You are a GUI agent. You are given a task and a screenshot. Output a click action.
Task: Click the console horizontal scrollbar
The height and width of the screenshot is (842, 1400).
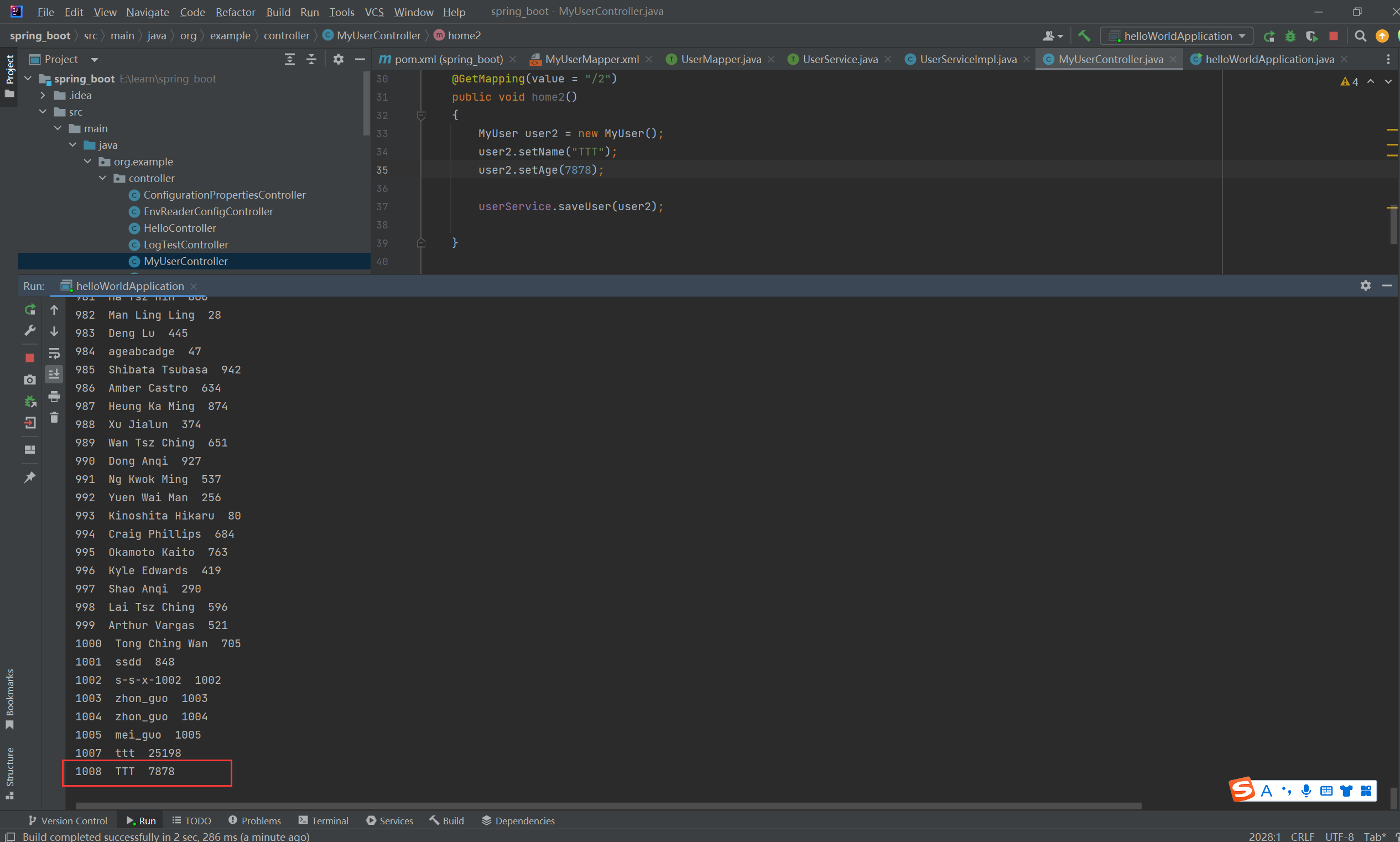click(608, 805)
